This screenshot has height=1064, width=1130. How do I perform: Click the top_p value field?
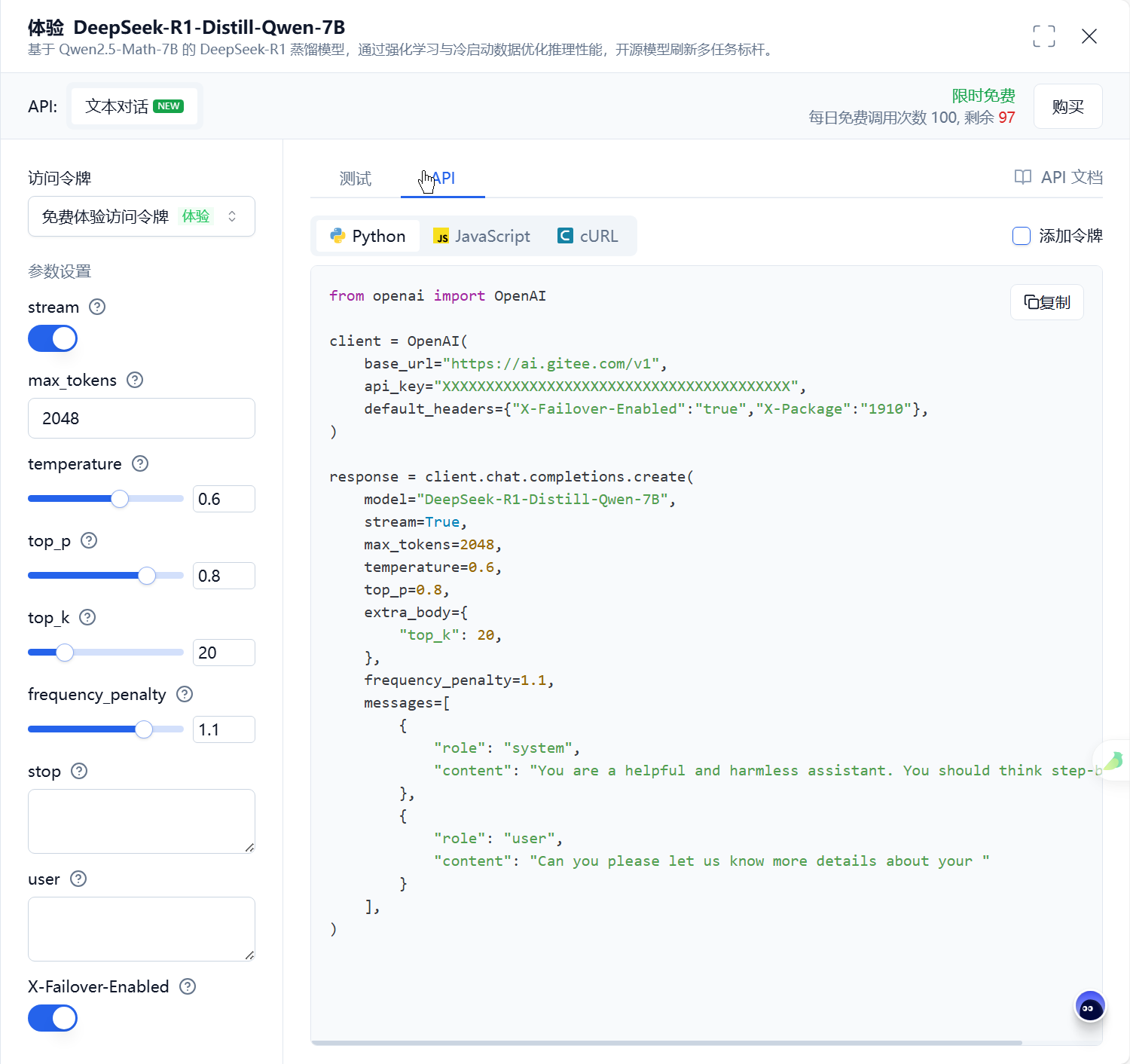[224, 576]
